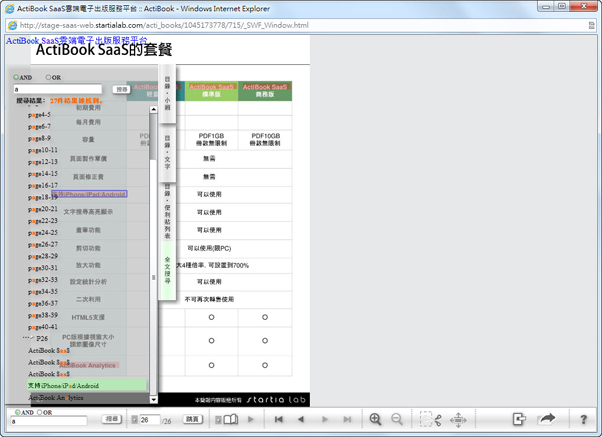Click the PDF1GB capacity table cell
602x437 pixels.
pyautogui.click(x=211, y=139)
